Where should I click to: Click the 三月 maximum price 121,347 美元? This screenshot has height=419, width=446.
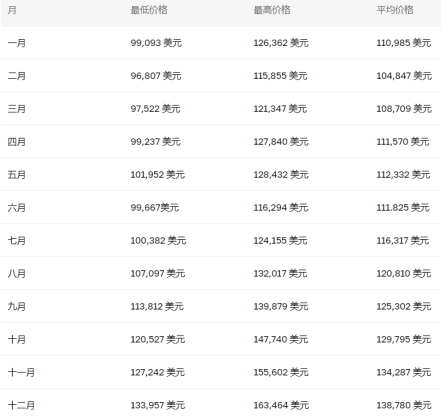pyautogui.click(x=280, y=109)
